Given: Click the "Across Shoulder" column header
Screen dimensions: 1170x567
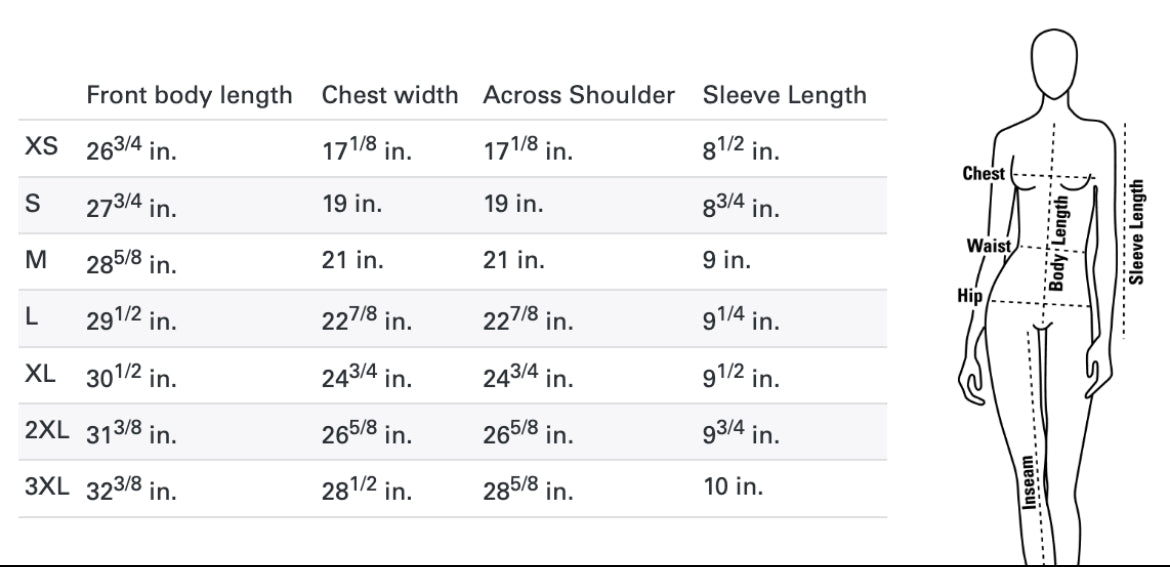Looking at the screenshot, I should pyautogui.click(x=579, y=96).
